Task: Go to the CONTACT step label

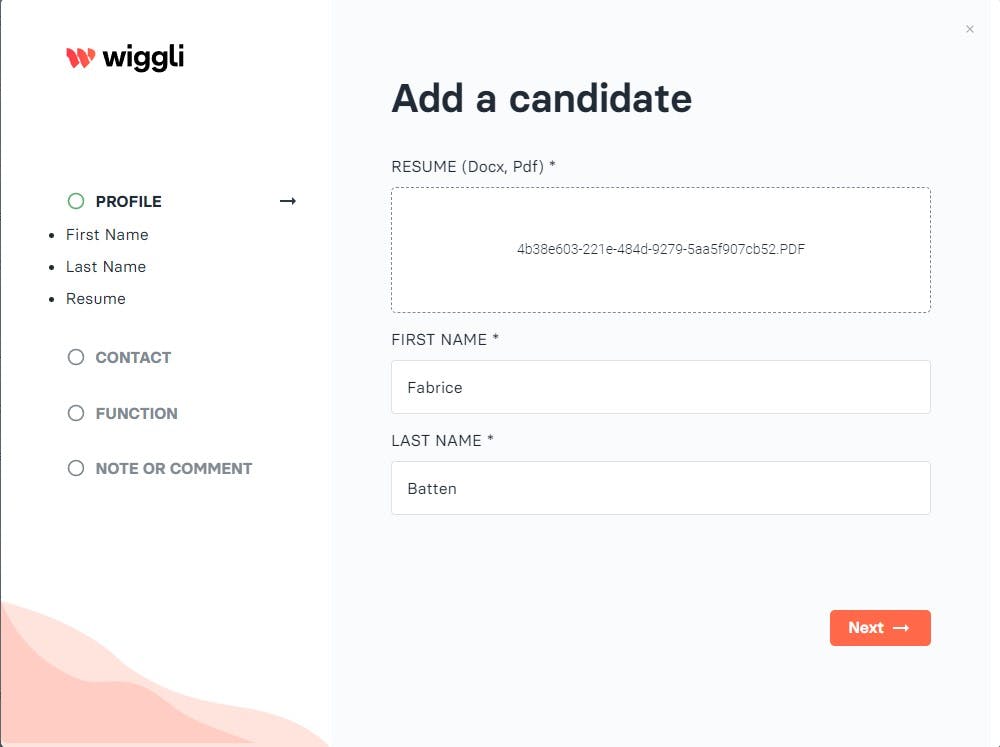Action: pos(133,357)
